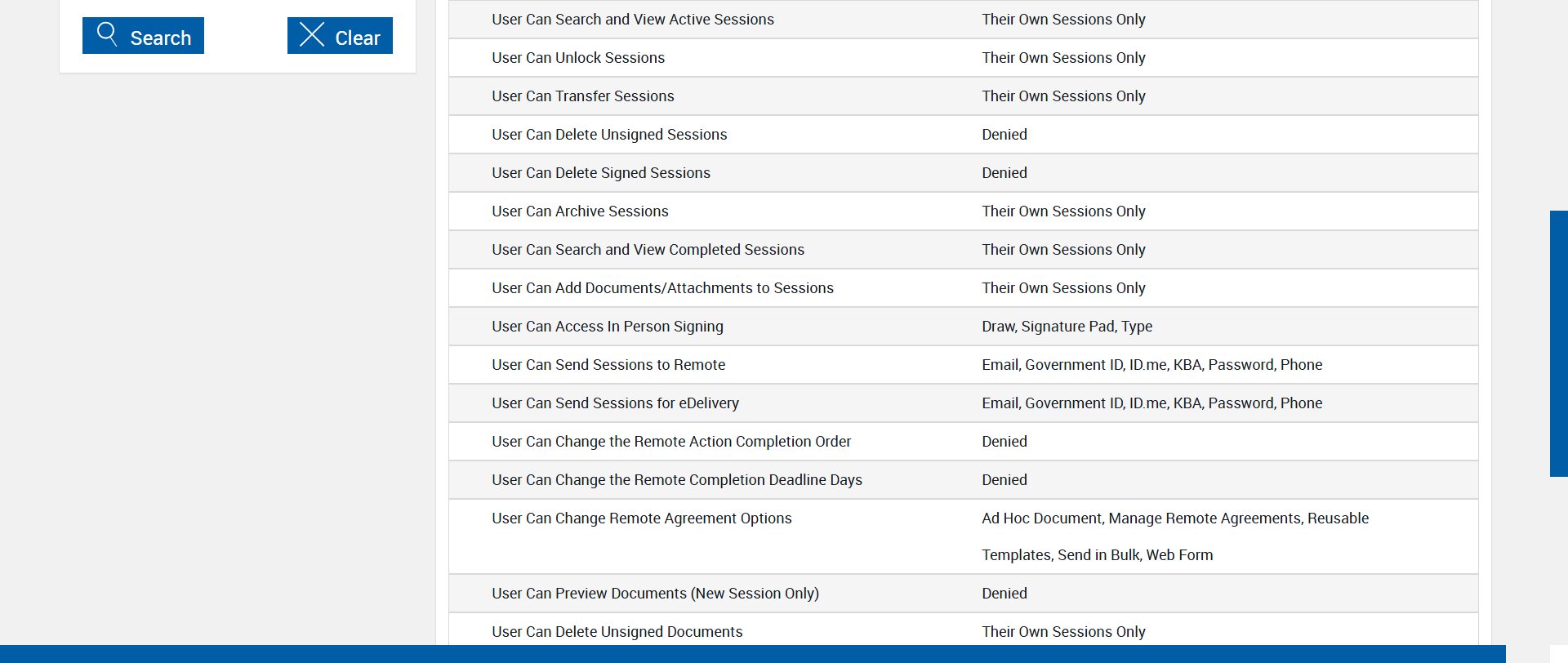The image size is (1568, 663).
Task: Click the User Can Delete Signed Sessions permission
Action: pyautogui.click(x=601, y=173)
